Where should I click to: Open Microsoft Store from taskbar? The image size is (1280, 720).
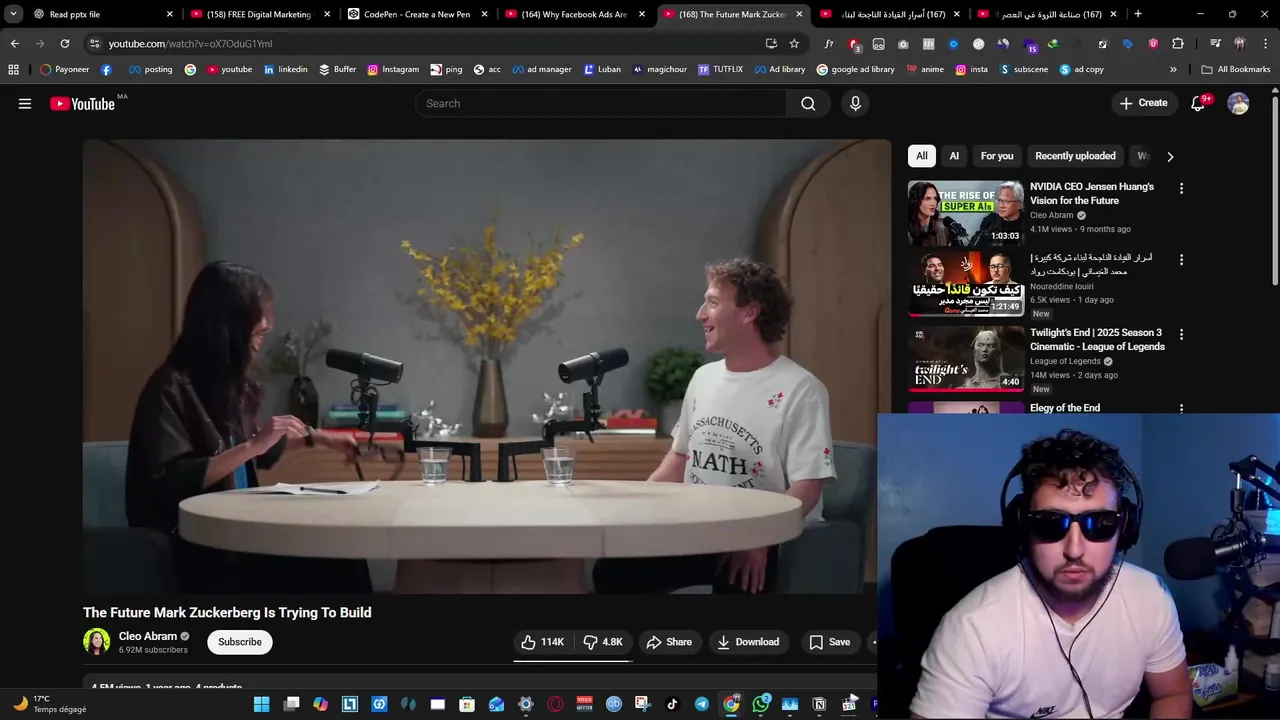[467, 704]
